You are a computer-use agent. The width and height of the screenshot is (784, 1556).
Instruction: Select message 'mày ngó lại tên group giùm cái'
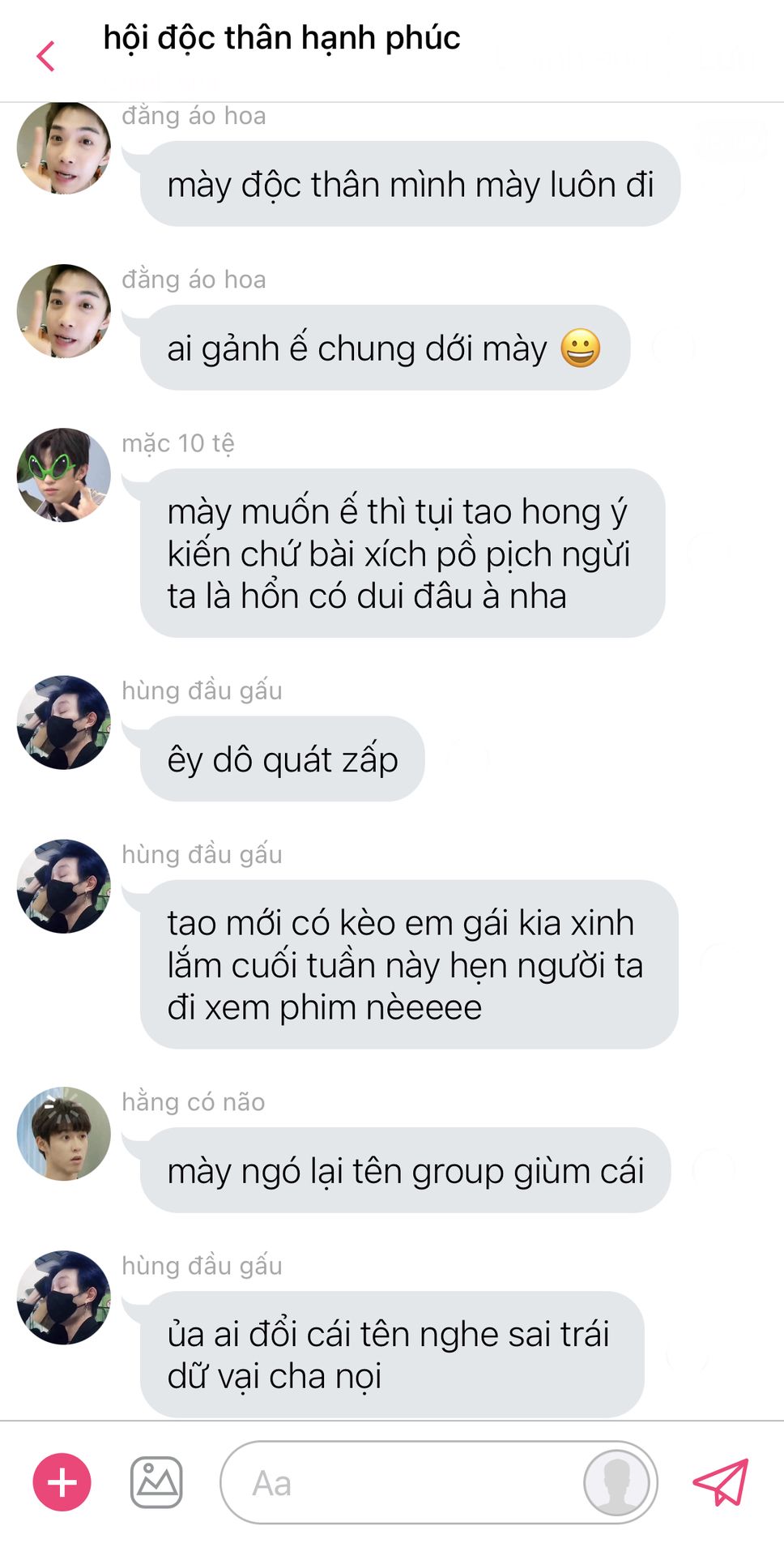click(x=405, y=1170)
